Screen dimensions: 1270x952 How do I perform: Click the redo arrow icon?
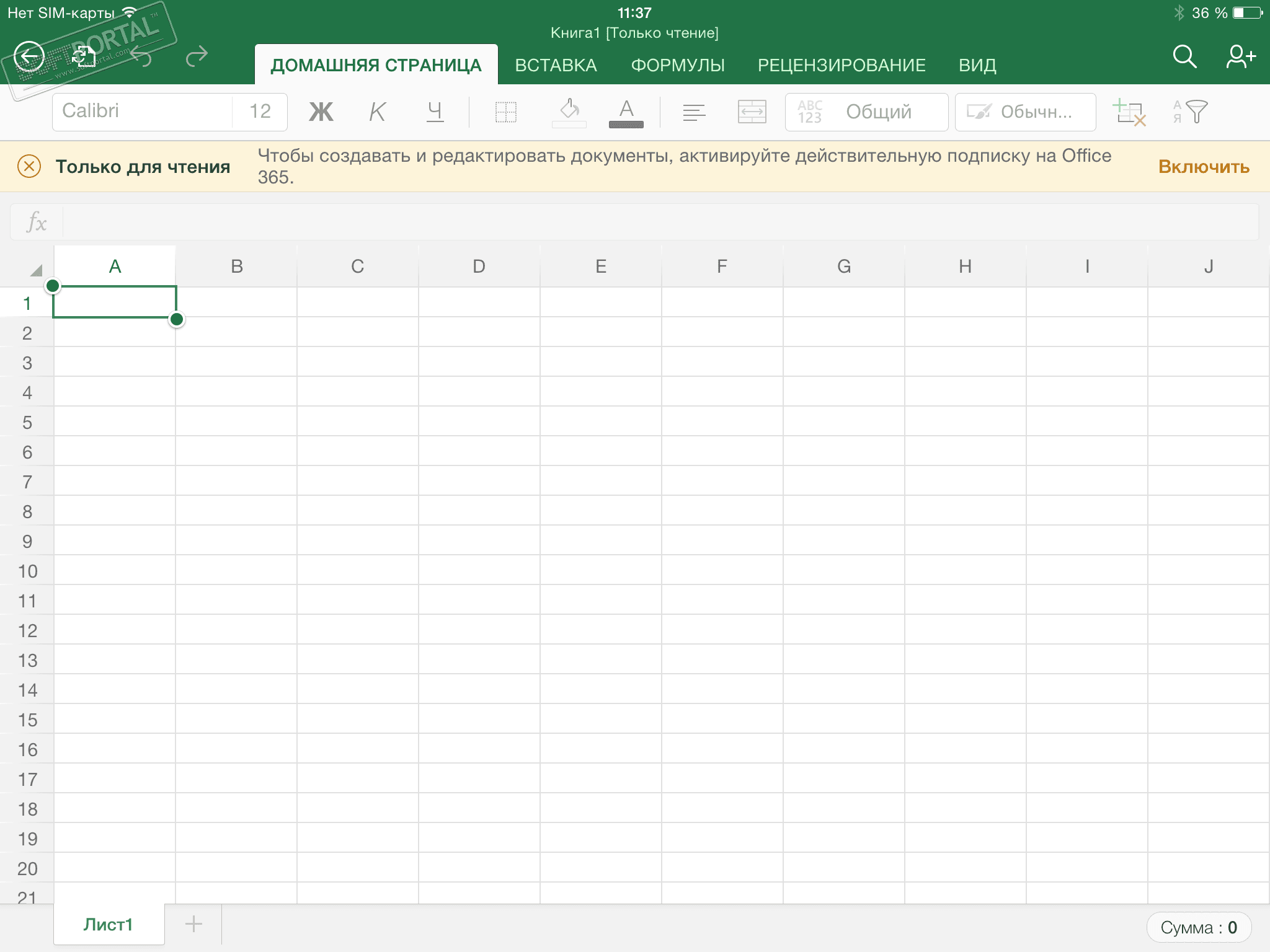(197, 57)
